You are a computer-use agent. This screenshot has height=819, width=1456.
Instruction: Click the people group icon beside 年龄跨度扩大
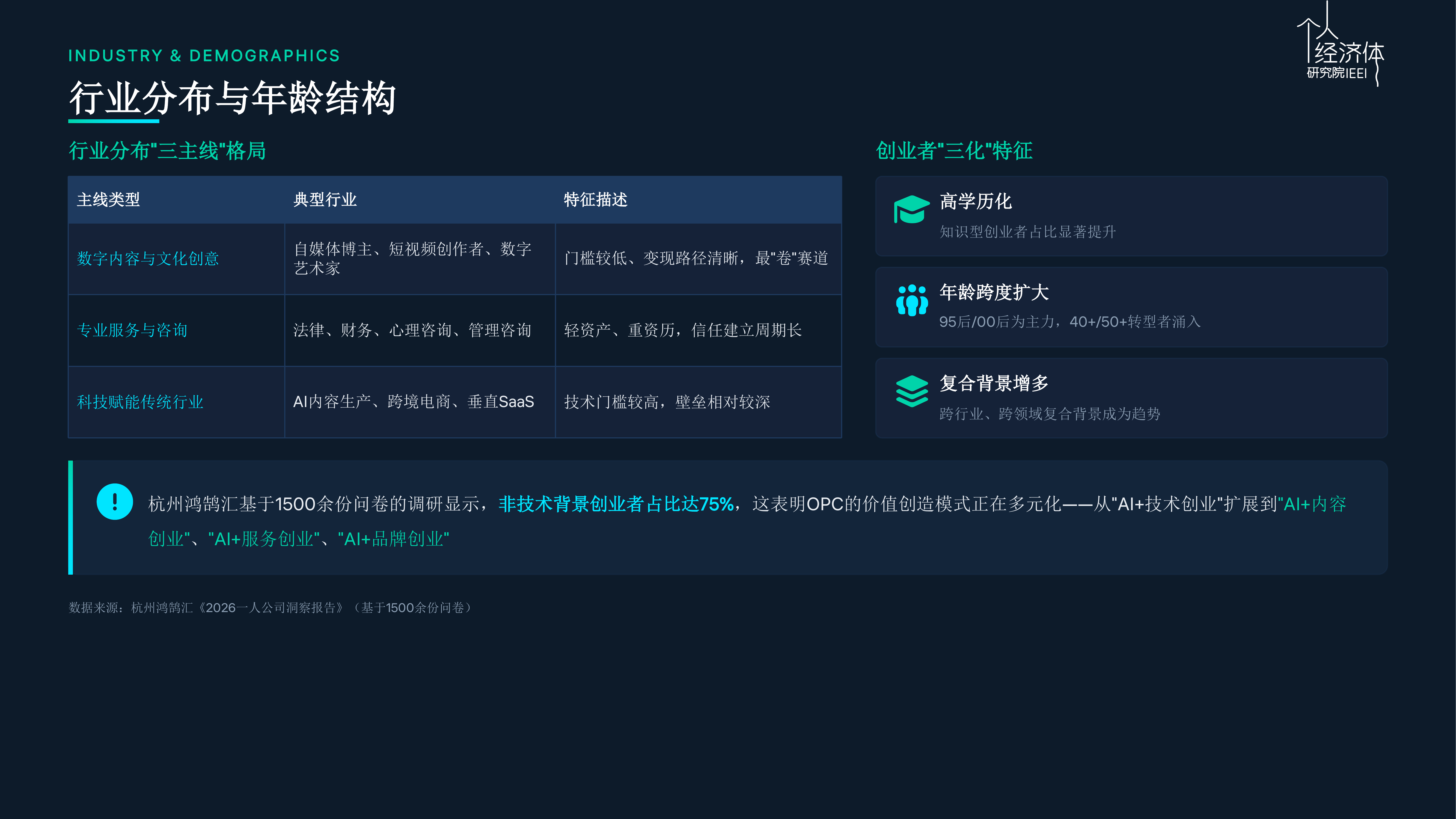[912, 300]
